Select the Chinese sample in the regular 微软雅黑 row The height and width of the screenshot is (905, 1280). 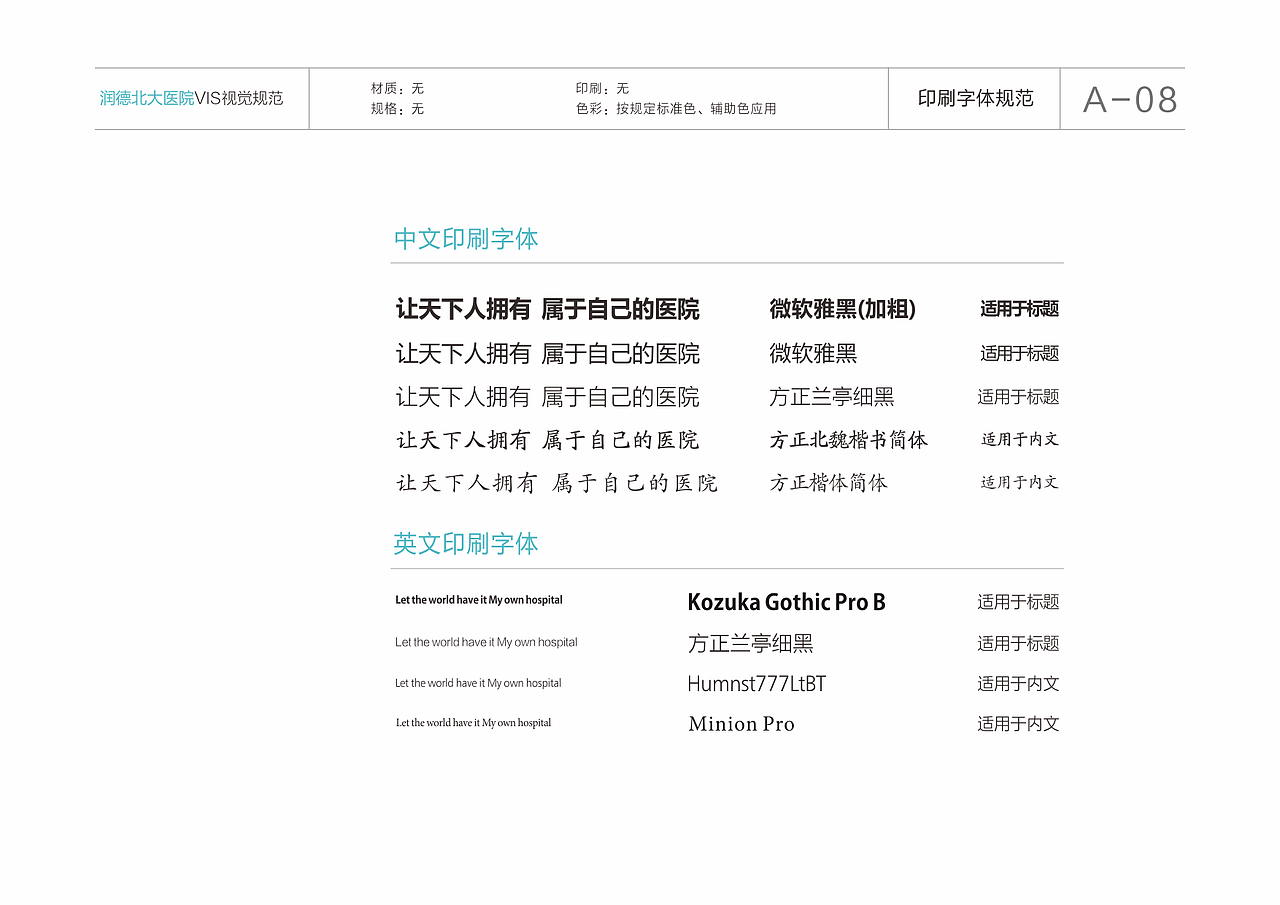pos(548,353)
